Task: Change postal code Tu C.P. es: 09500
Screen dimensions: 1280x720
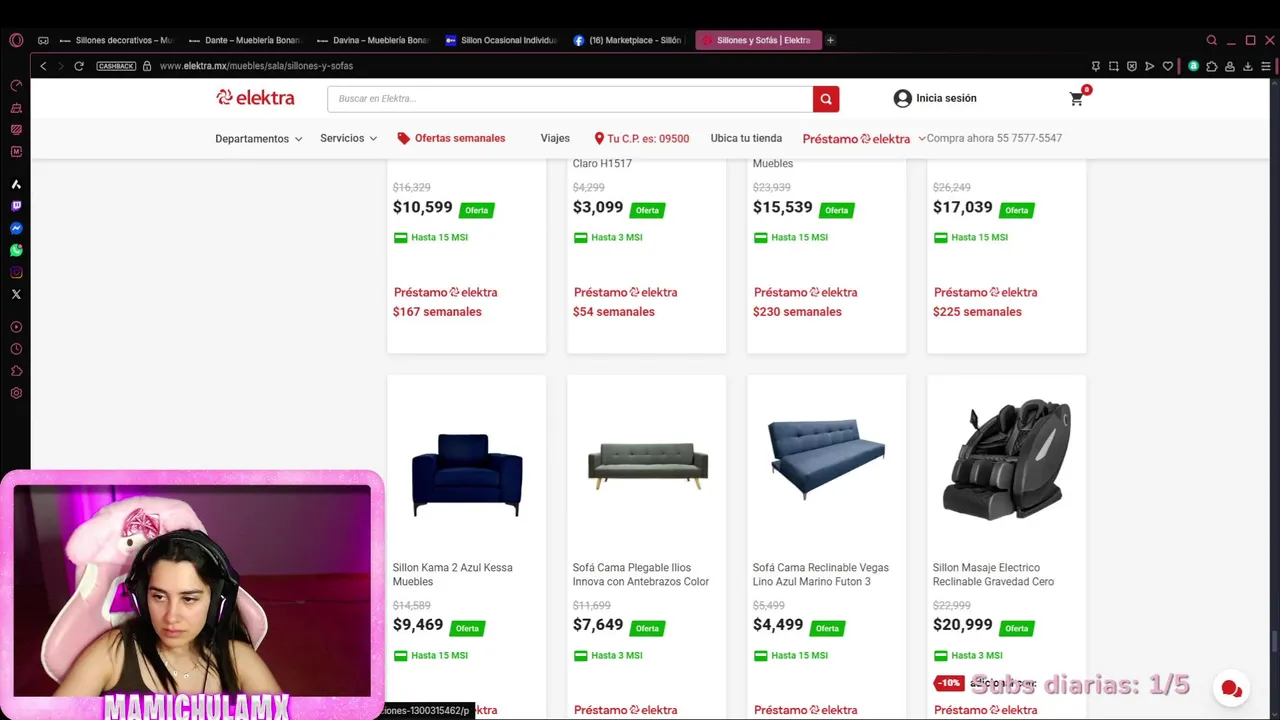Action: pos(641,138)
